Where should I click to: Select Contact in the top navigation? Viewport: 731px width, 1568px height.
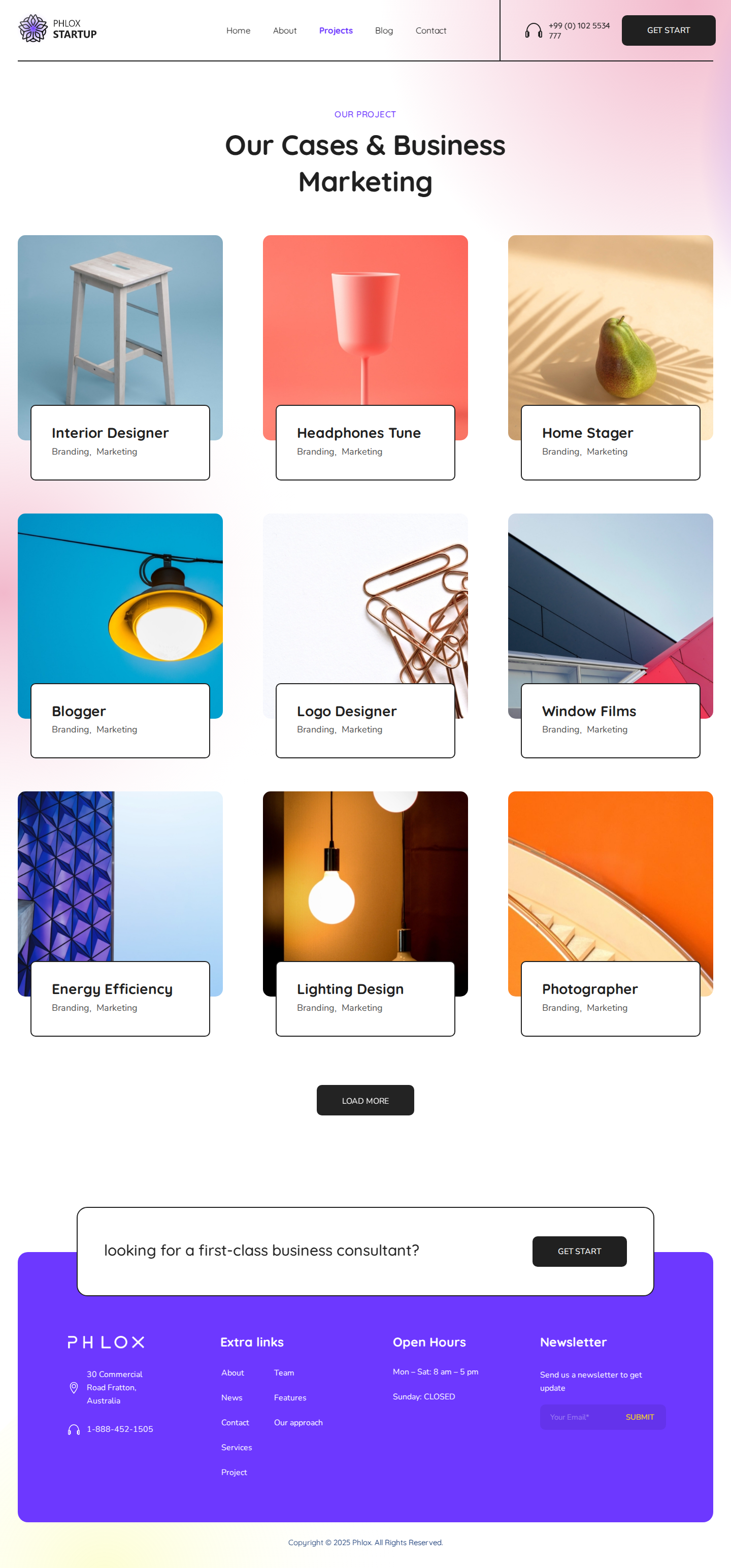tap(430, 30)
